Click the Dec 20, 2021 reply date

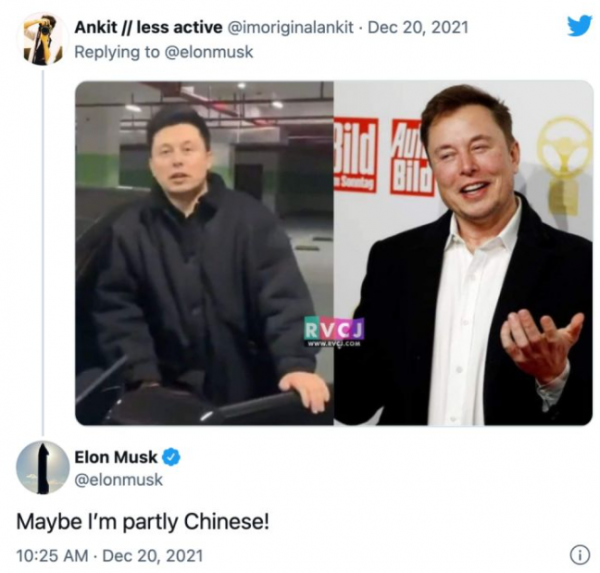[x=418, y=27]
